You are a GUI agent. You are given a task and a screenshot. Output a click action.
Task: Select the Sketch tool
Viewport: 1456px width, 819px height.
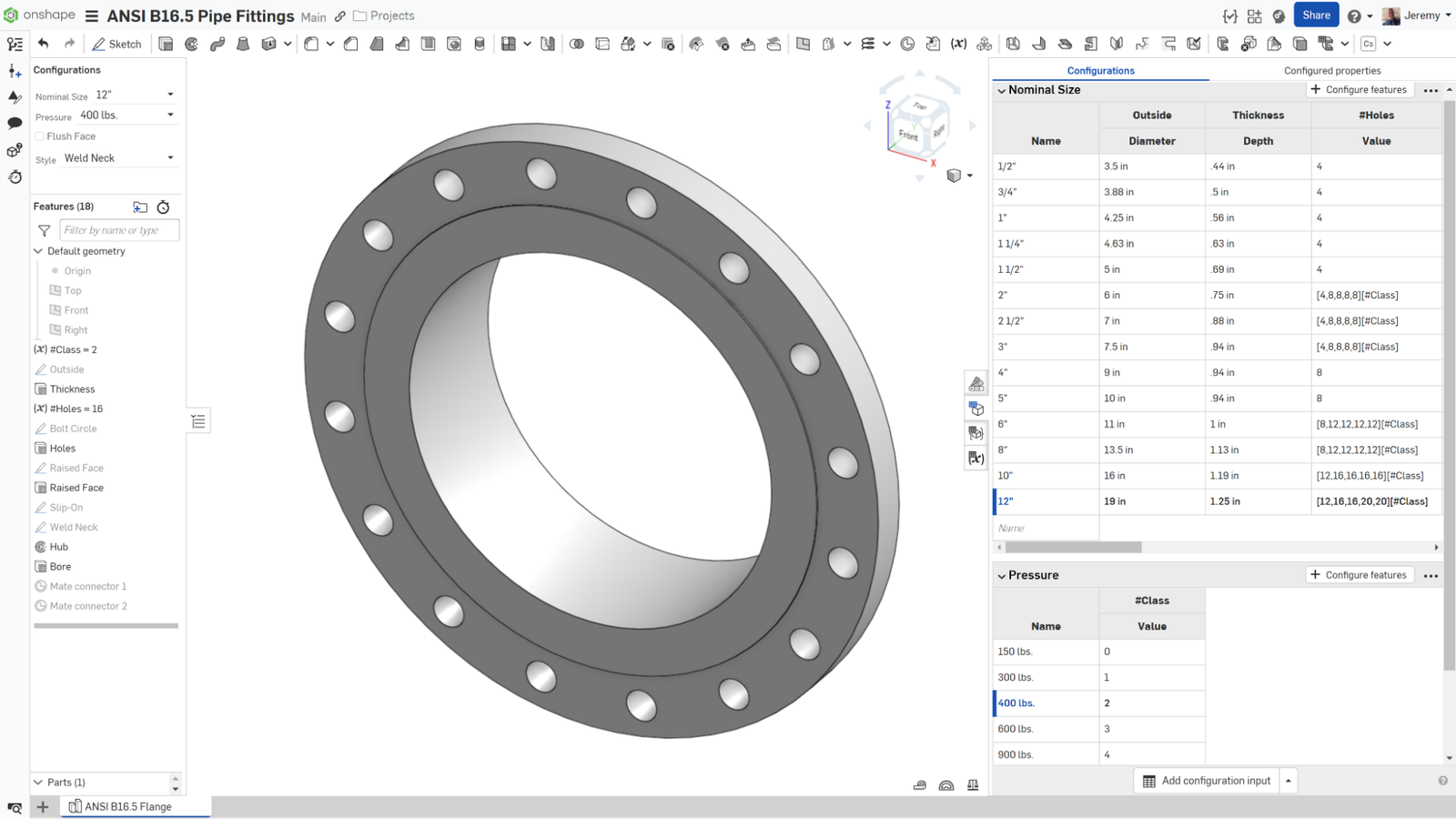coord(116,44)
